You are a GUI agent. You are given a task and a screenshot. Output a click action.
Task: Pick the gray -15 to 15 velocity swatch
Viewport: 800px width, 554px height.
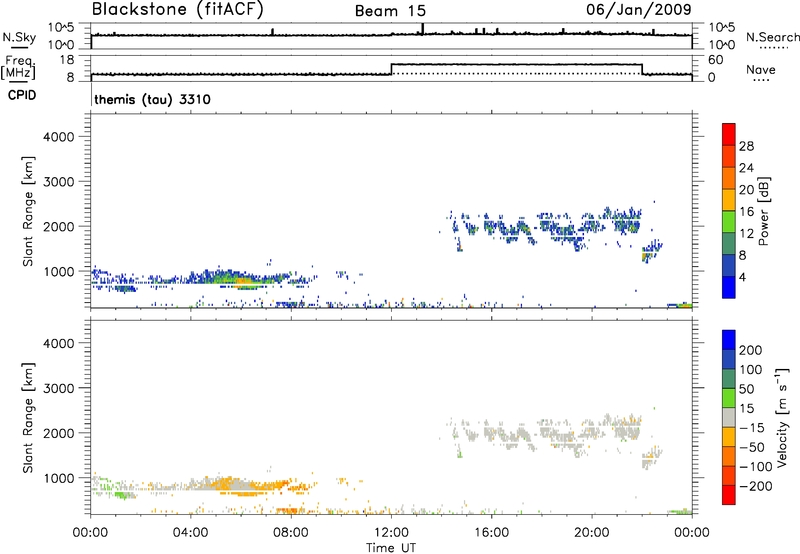tap(729, 417)
